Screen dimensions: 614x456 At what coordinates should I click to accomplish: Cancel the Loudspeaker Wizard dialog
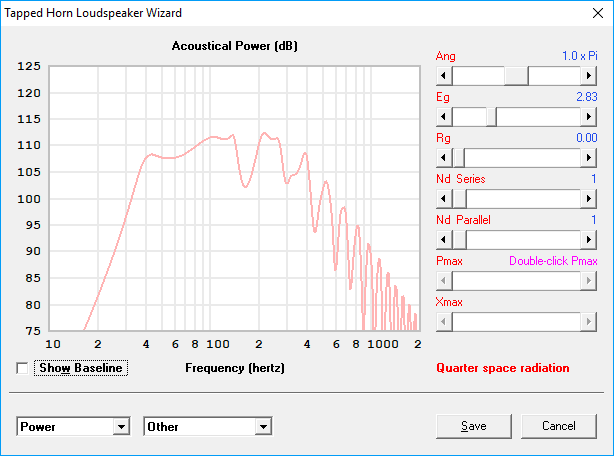tap(559, 426)
